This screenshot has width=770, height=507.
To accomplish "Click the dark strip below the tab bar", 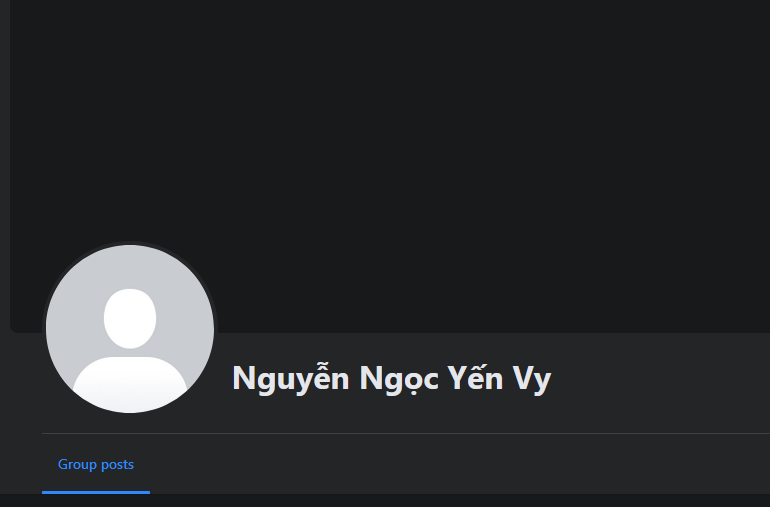I will click(x=385, y=501).
